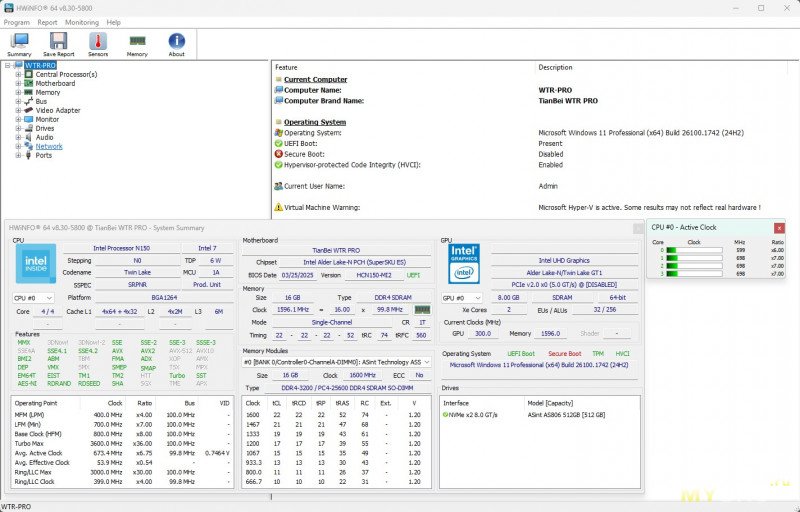The image size is (800, 512).
Task: Click the Core 3 clock bar
Action: pyautogui.click(x=694, y=274)
